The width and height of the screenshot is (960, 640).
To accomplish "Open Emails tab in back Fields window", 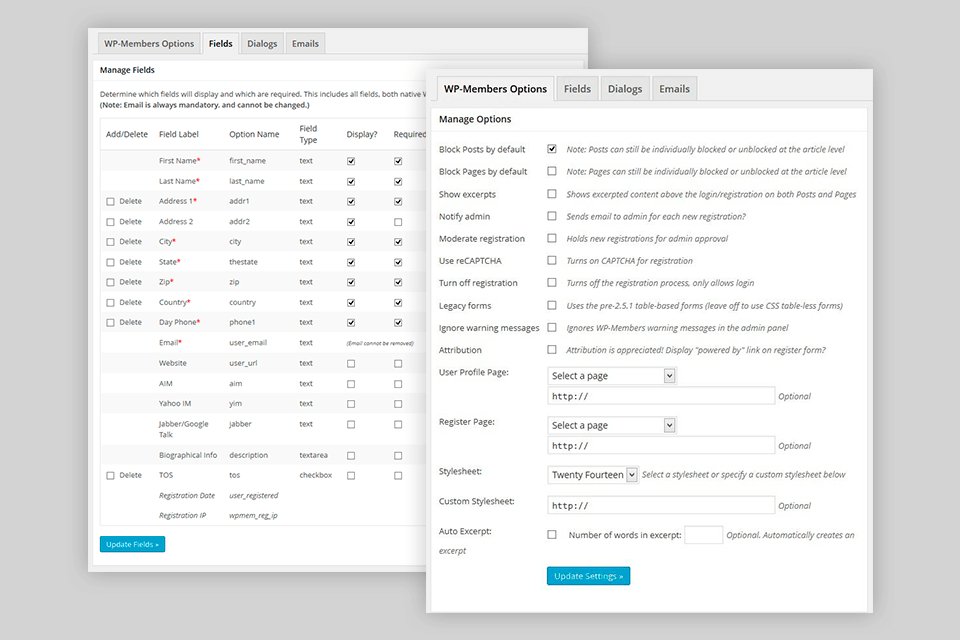I will [305, 43].
